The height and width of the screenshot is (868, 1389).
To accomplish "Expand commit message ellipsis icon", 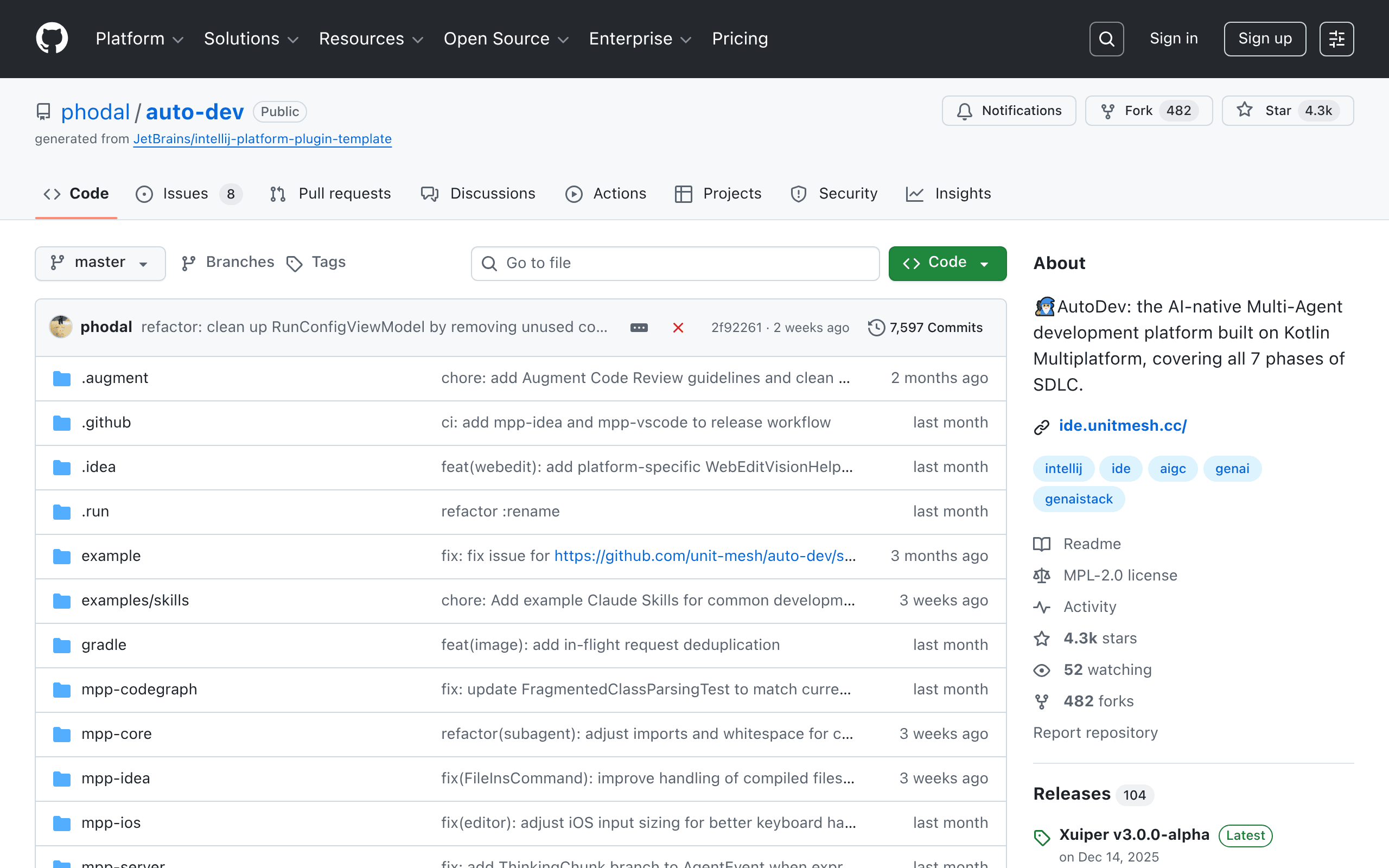I will click(x=639, y=327).
